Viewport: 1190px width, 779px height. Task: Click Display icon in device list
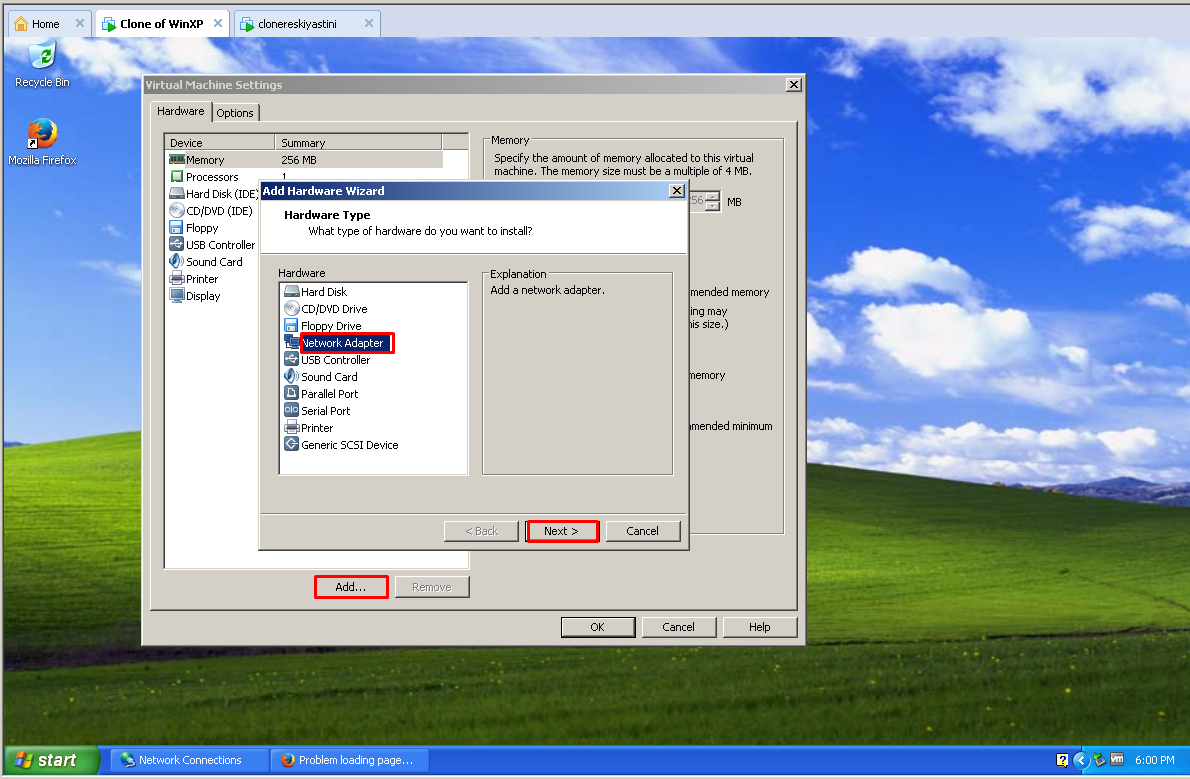[177, 295]
